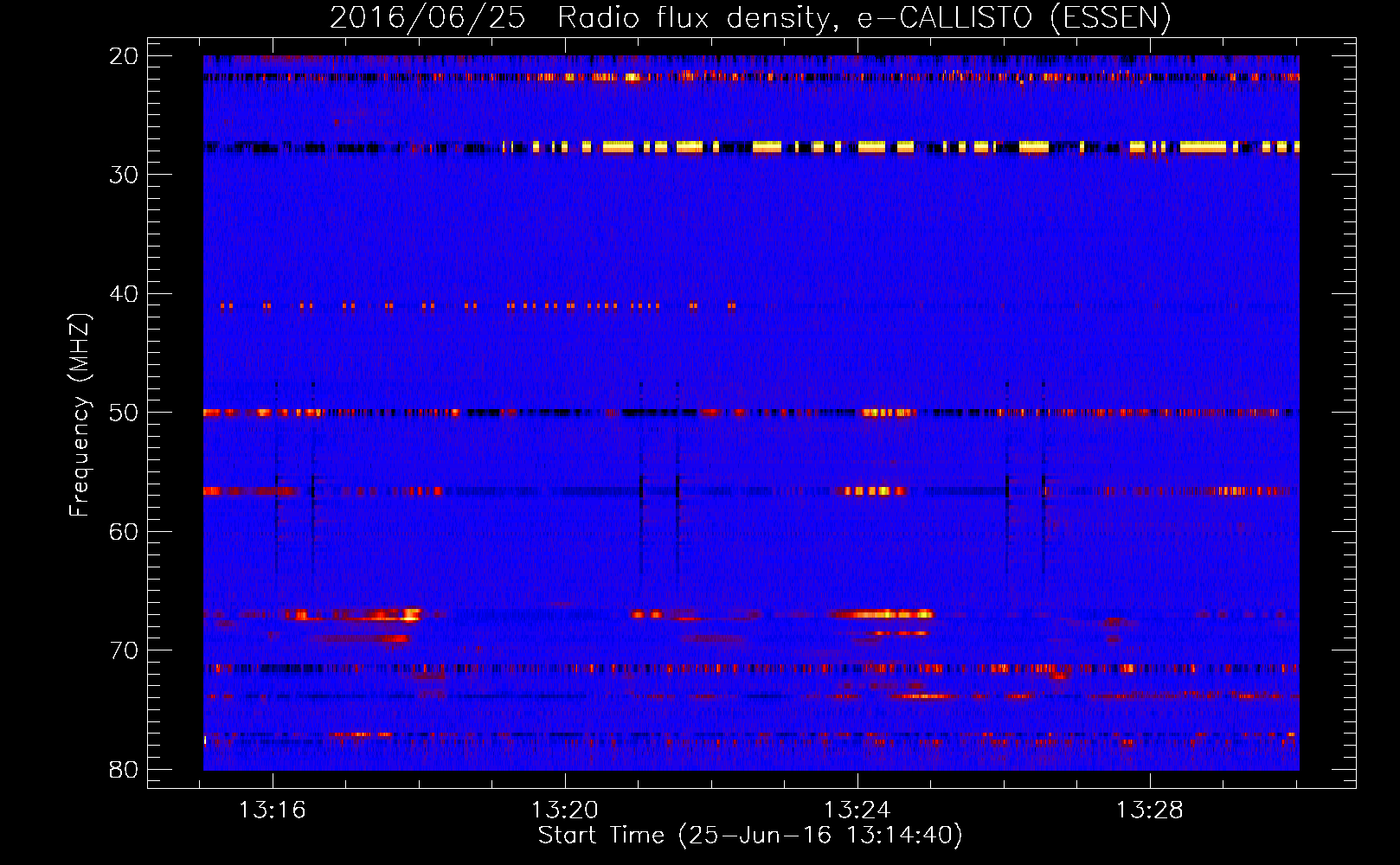1400x865 pixels.
Task: Click the 13:16 time tick label
Action: pos(273,811)
